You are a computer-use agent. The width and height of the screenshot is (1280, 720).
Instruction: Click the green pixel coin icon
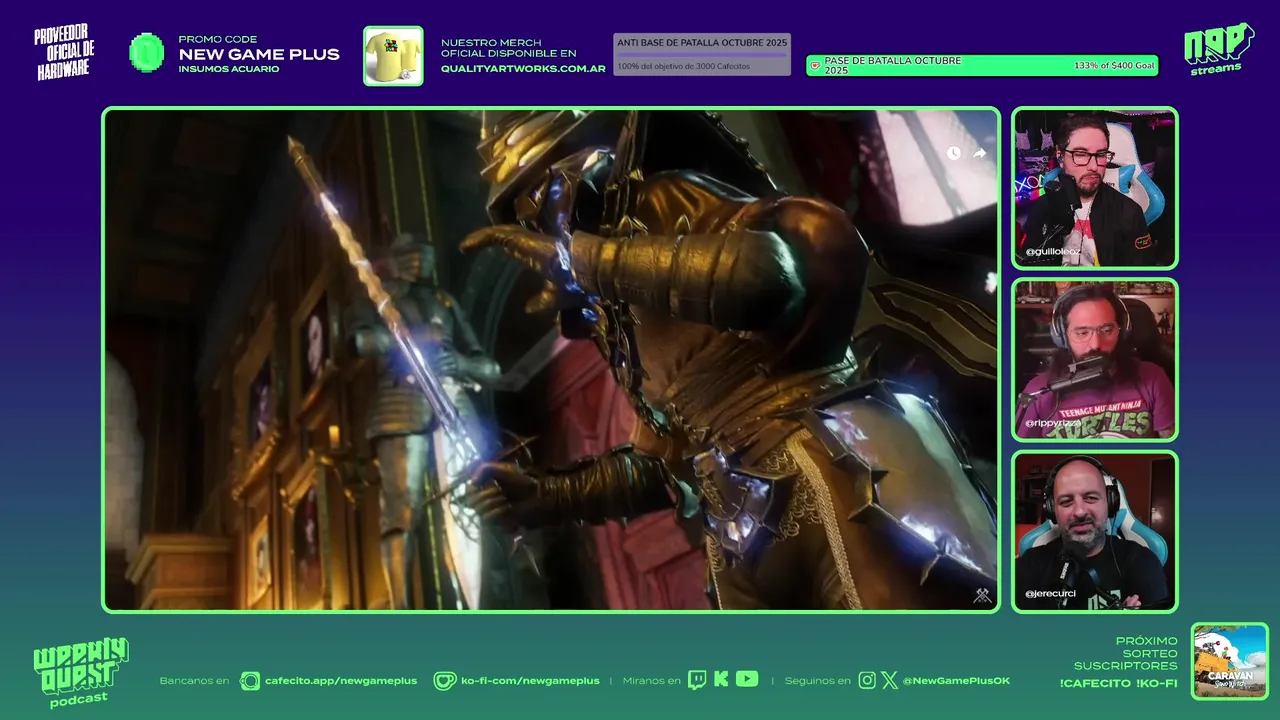147,53
